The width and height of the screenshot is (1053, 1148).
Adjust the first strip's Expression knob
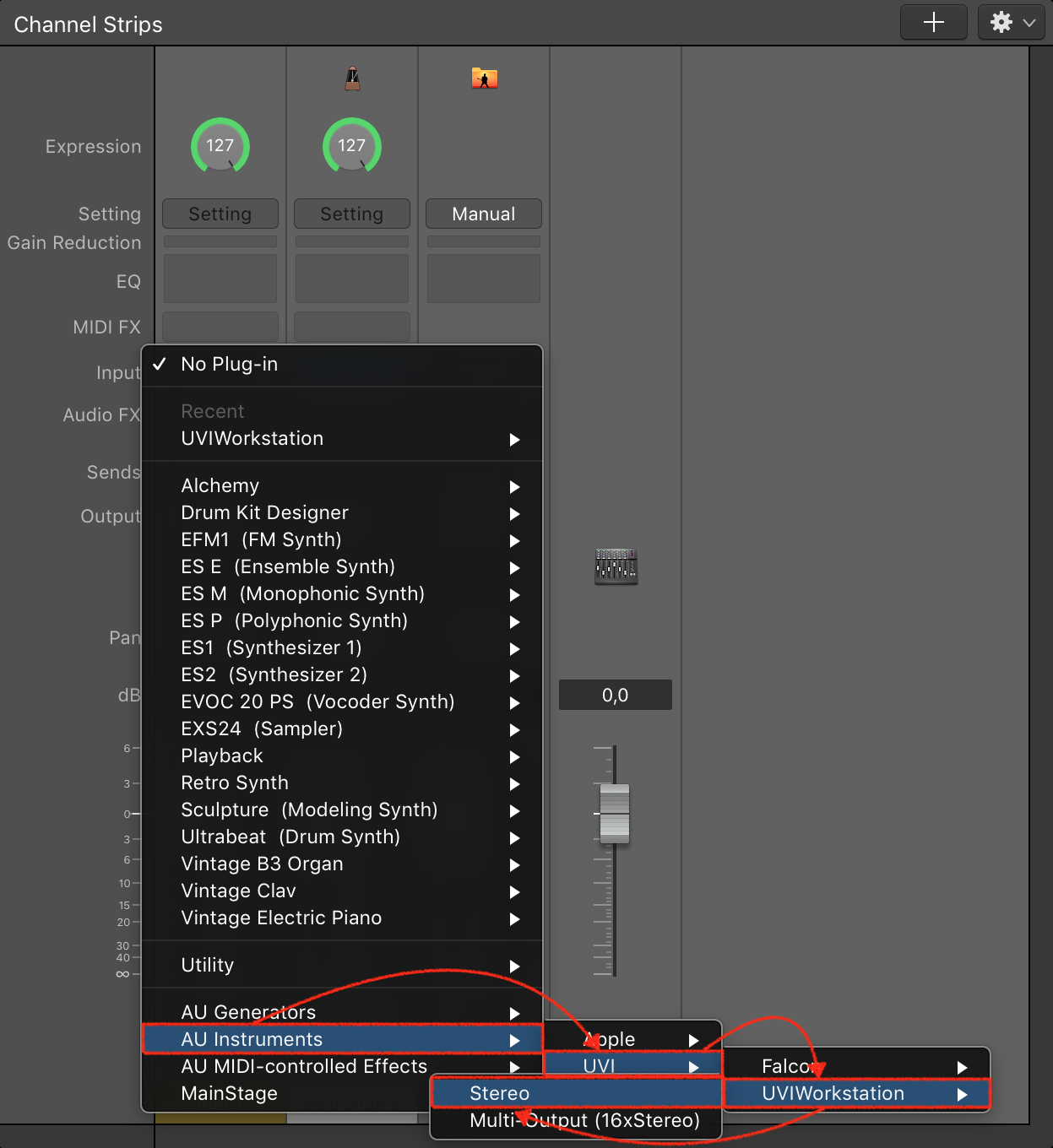220,146
